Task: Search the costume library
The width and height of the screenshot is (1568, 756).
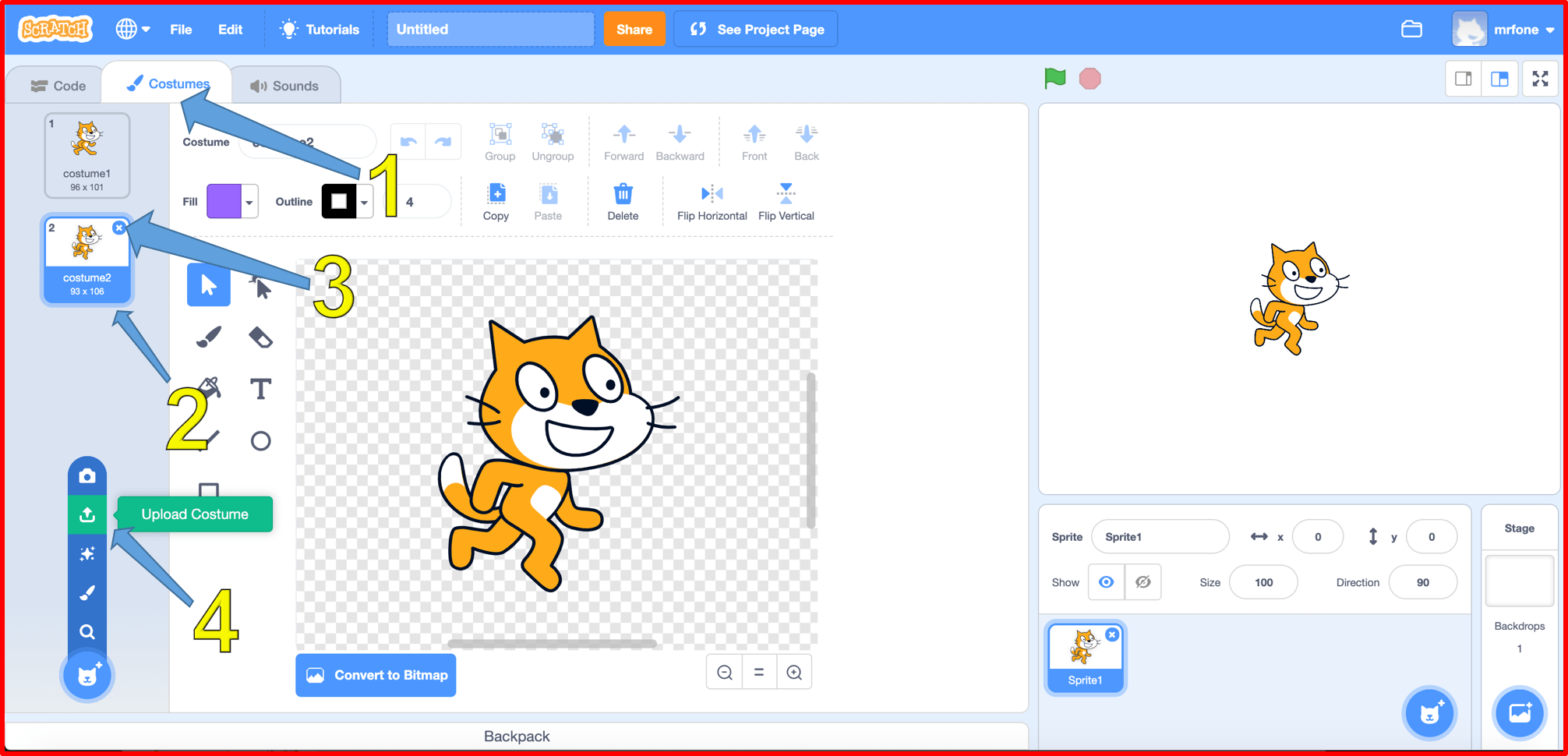Action: (87, 631)
